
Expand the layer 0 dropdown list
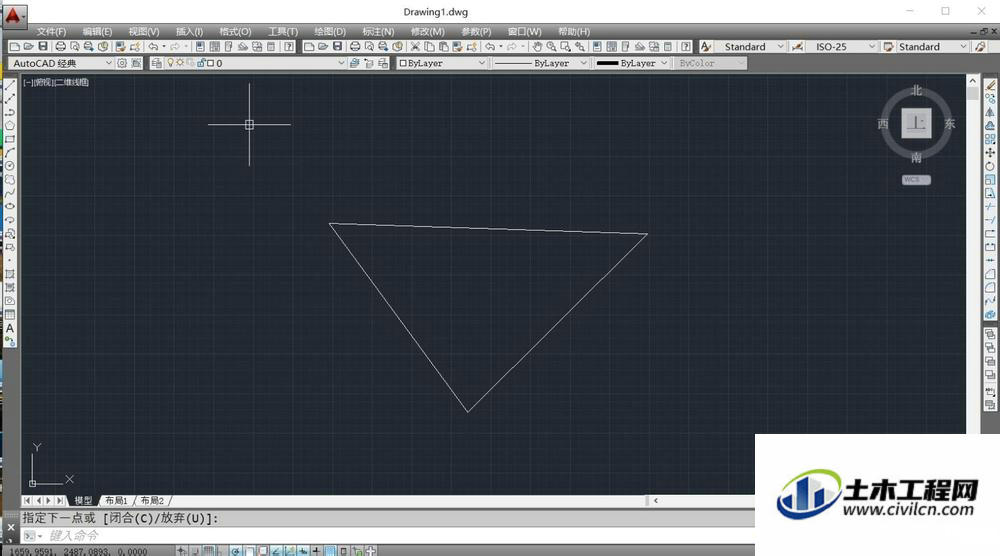click(x=341, y=63)
